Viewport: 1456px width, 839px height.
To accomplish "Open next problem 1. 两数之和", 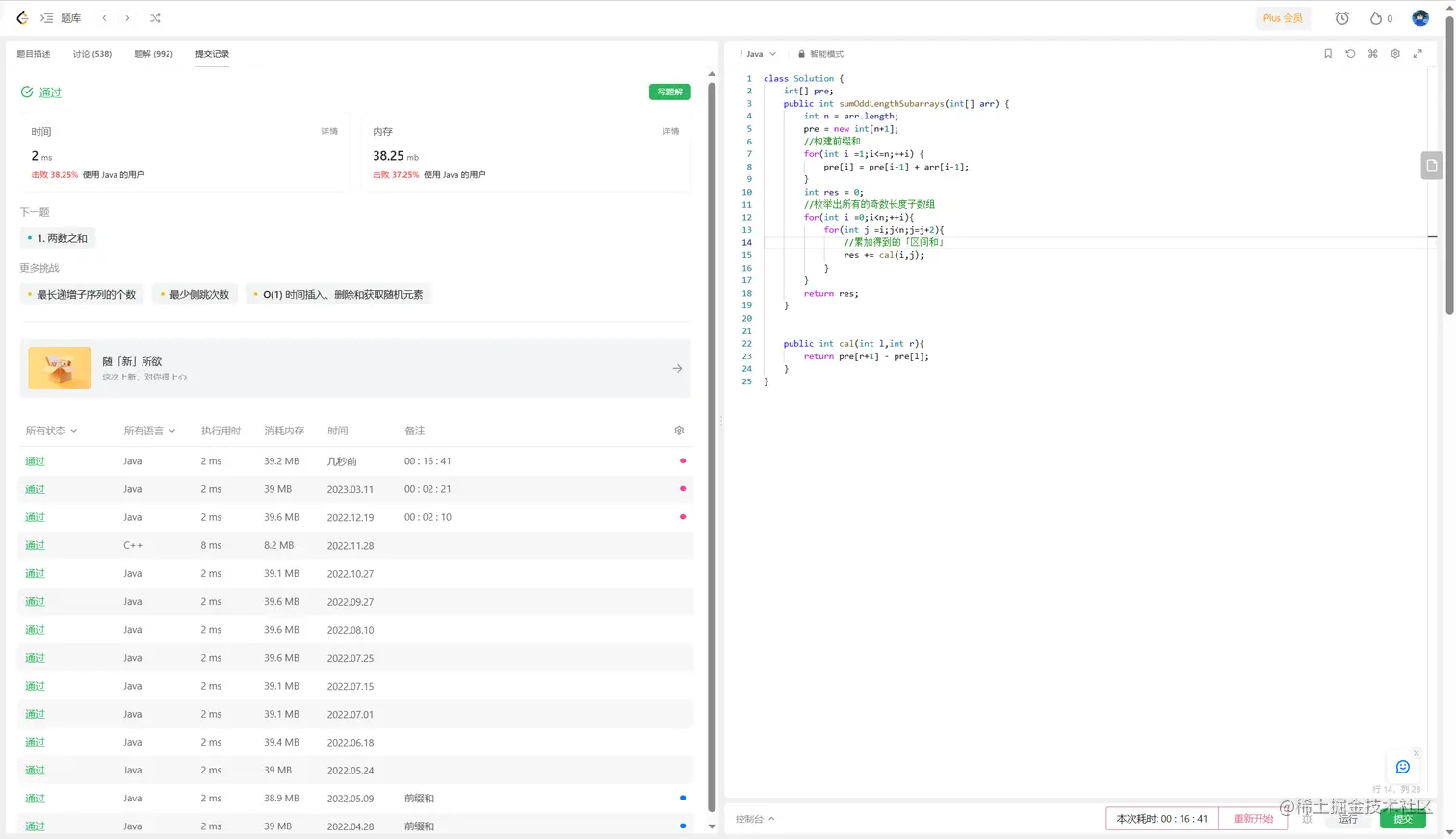I will pyautogui.click(x=58, y=238).
